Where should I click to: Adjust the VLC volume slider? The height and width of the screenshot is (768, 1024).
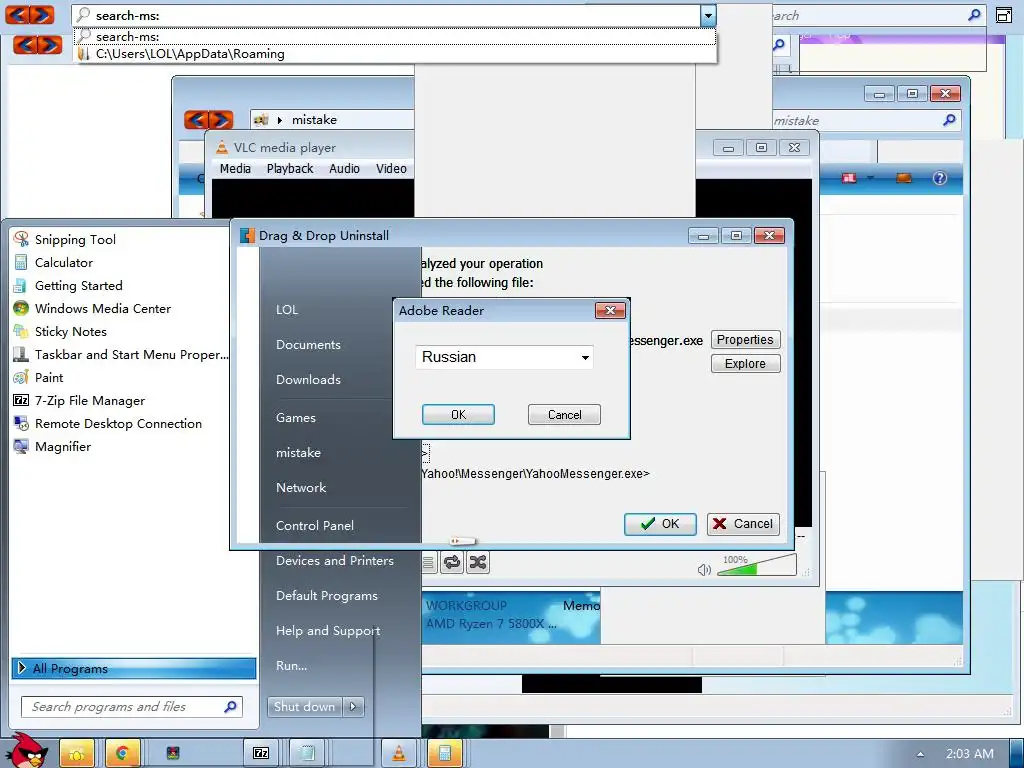tap(757, 565)
